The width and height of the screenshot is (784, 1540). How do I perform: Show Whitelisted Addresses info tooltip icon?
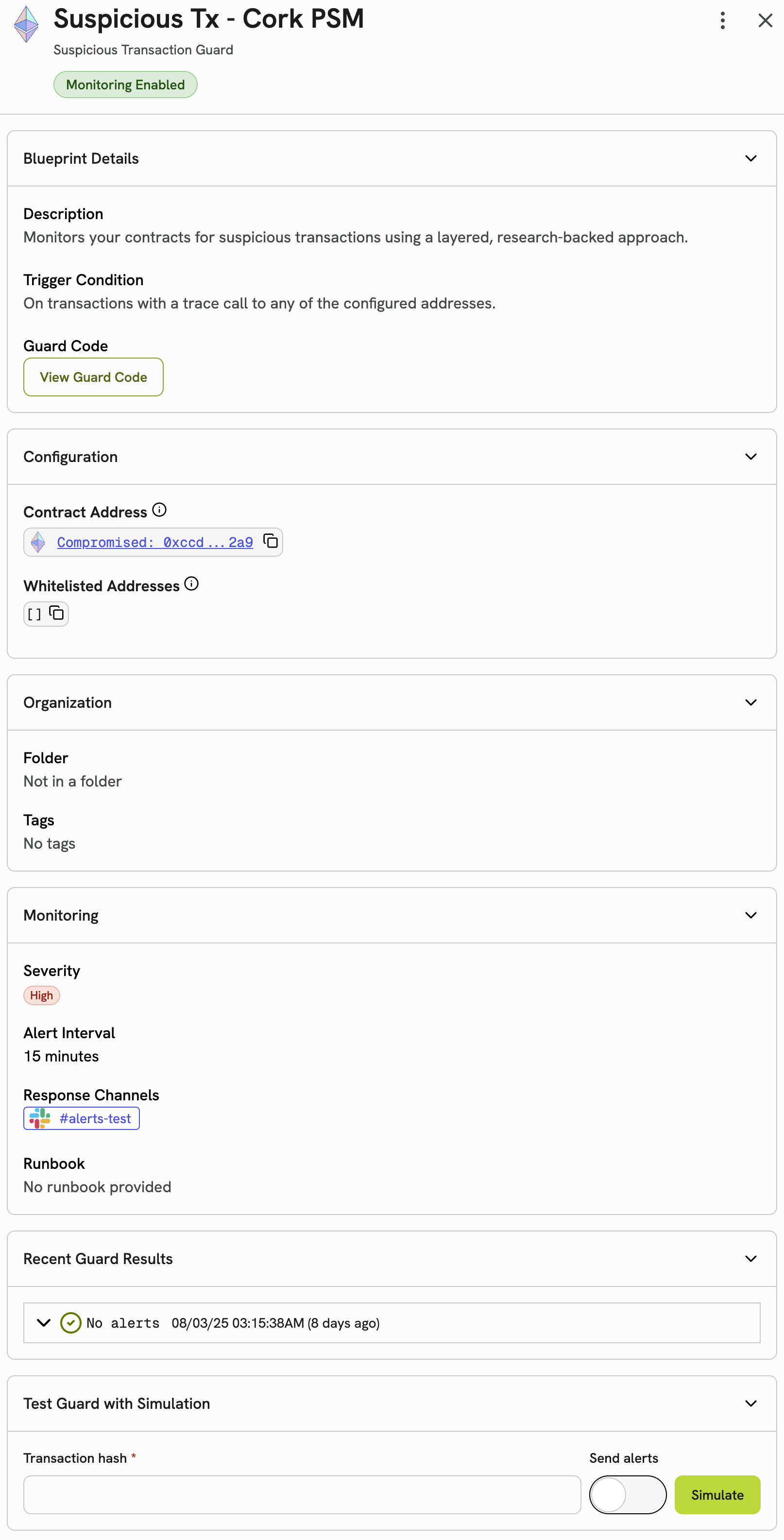[x=191, y=584]
